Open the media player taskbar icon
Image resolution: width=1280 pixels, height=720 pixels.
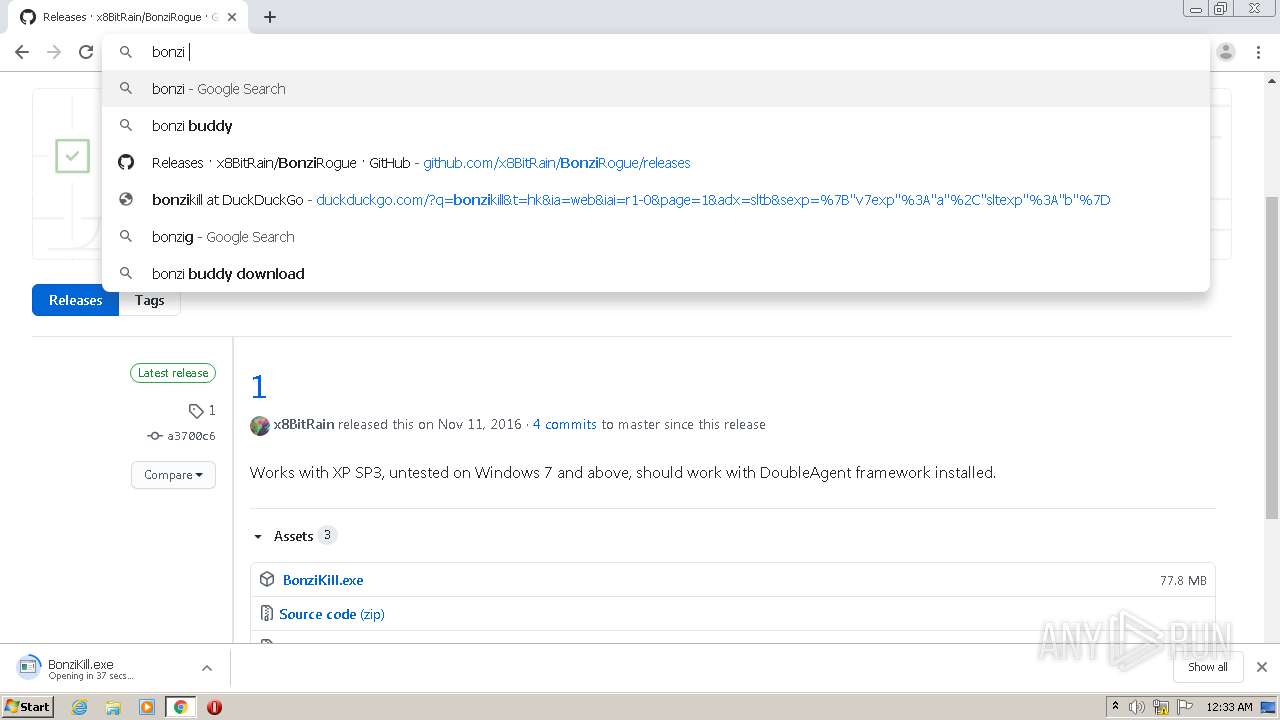click(x=147, y=707)
